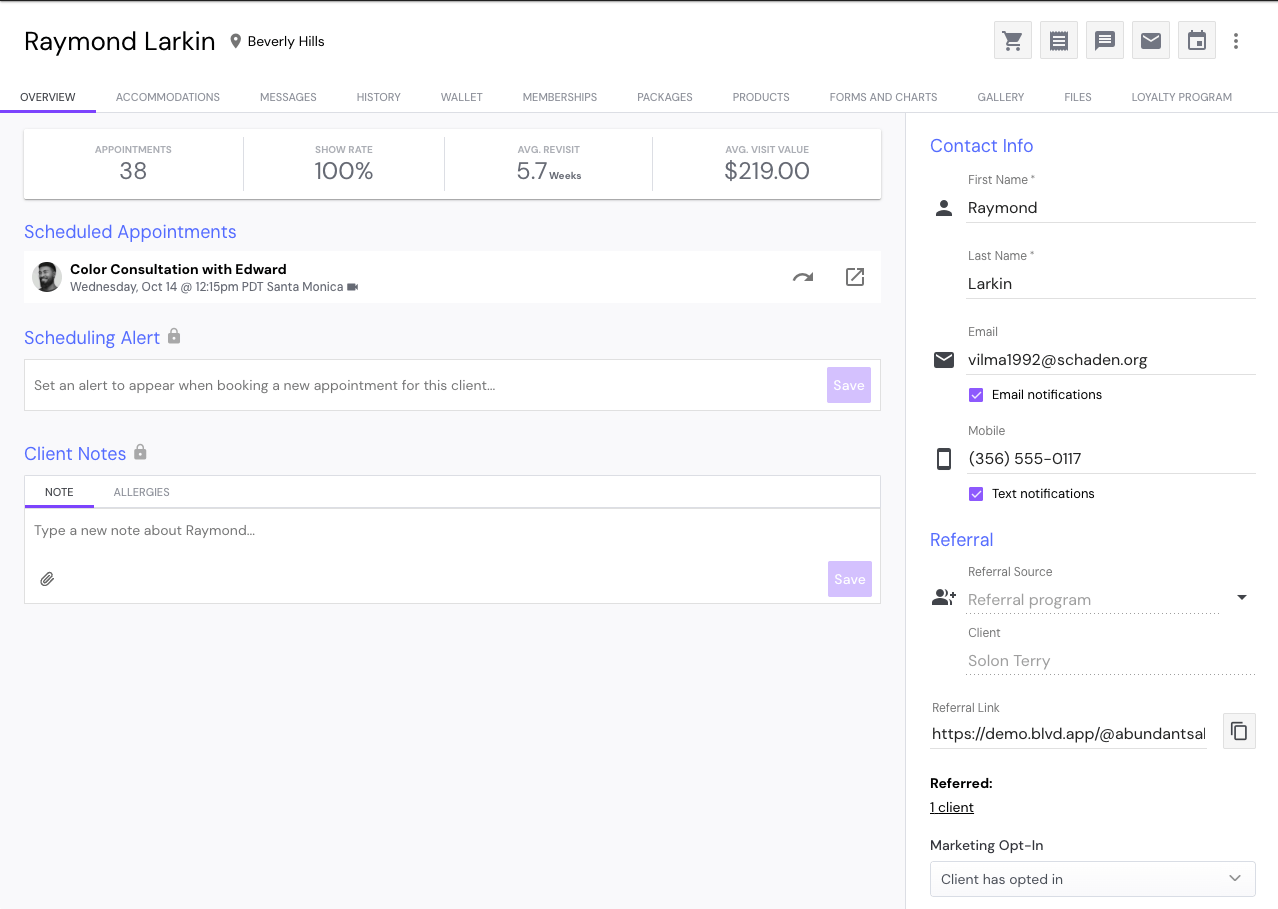Screen dimensions: 1278x909
Task: Open the three-dot more options menu
Action: (x=1237, y=41)
